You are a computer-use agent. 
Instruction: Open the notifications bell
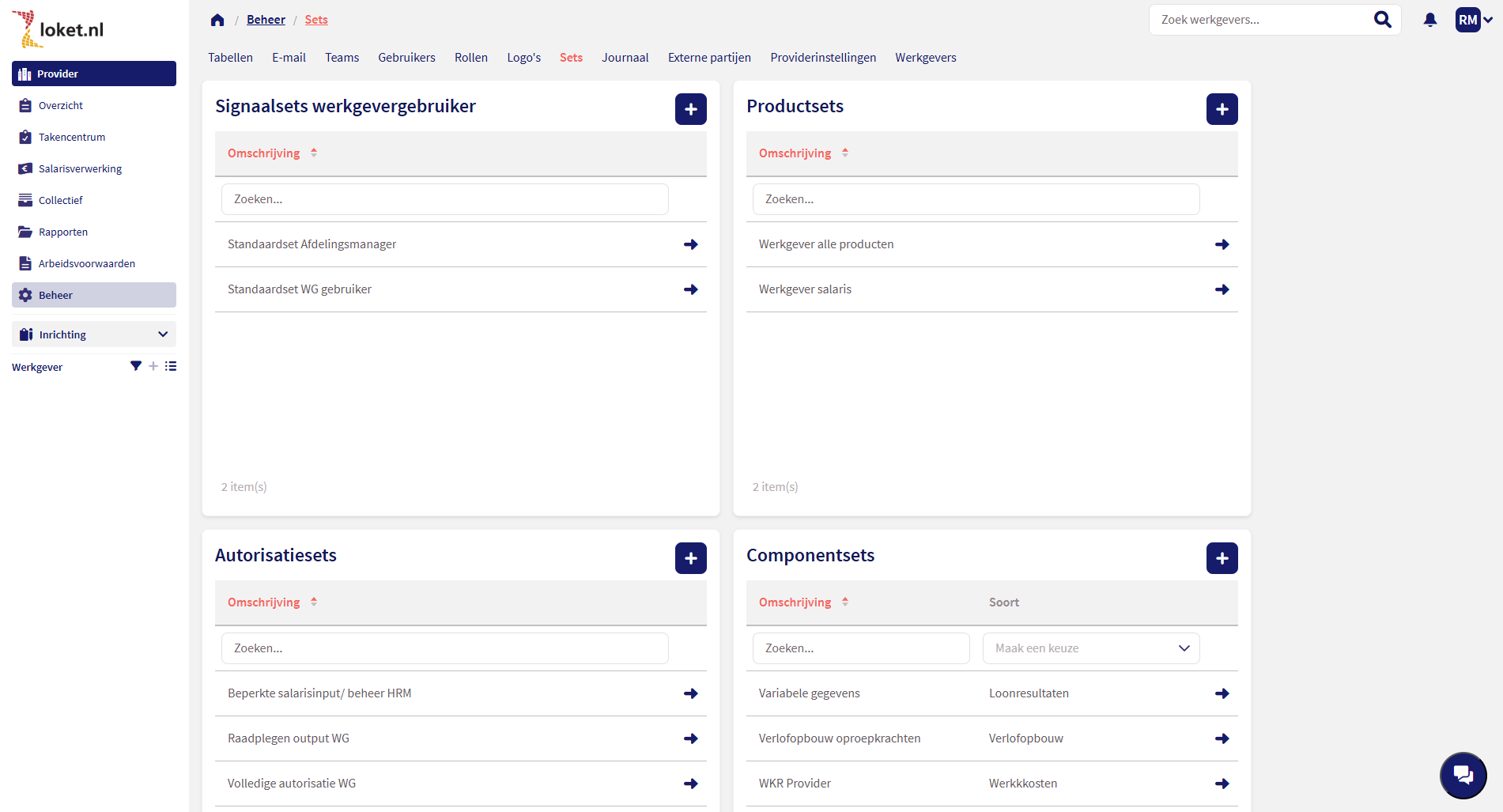pos(1429,20)
